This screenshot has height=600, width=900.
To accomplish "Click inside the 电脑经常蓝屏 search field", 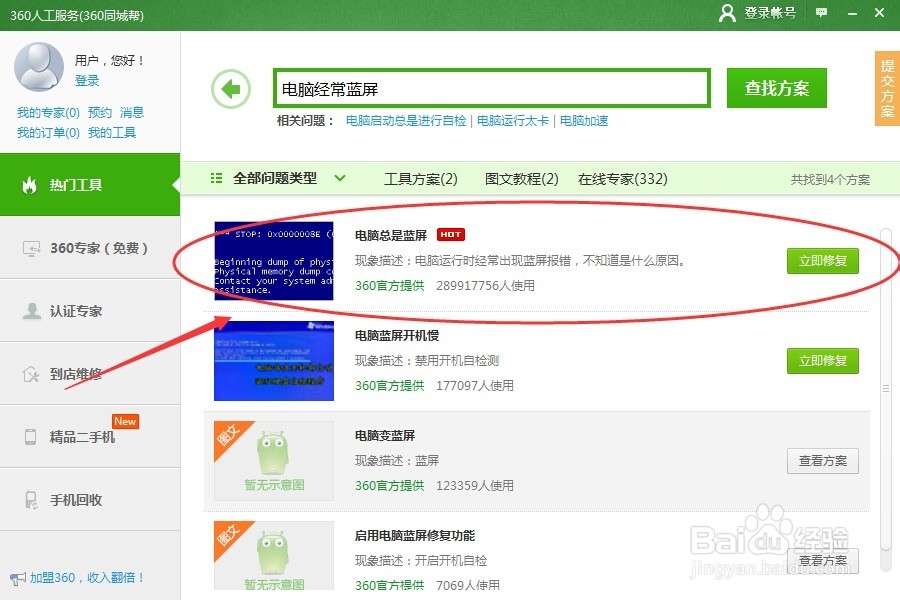I will 490,88.
